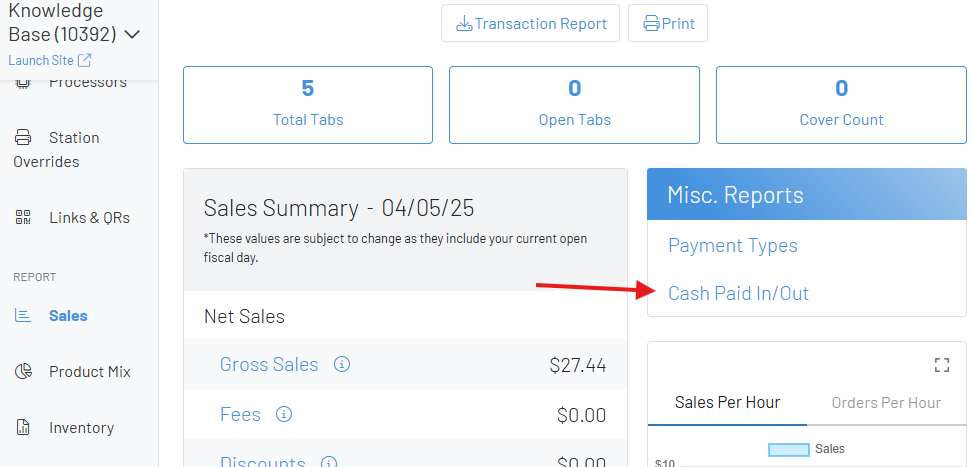971x467 pixels.
Task: Click the Total Tabs card
Action: [308, 104]
